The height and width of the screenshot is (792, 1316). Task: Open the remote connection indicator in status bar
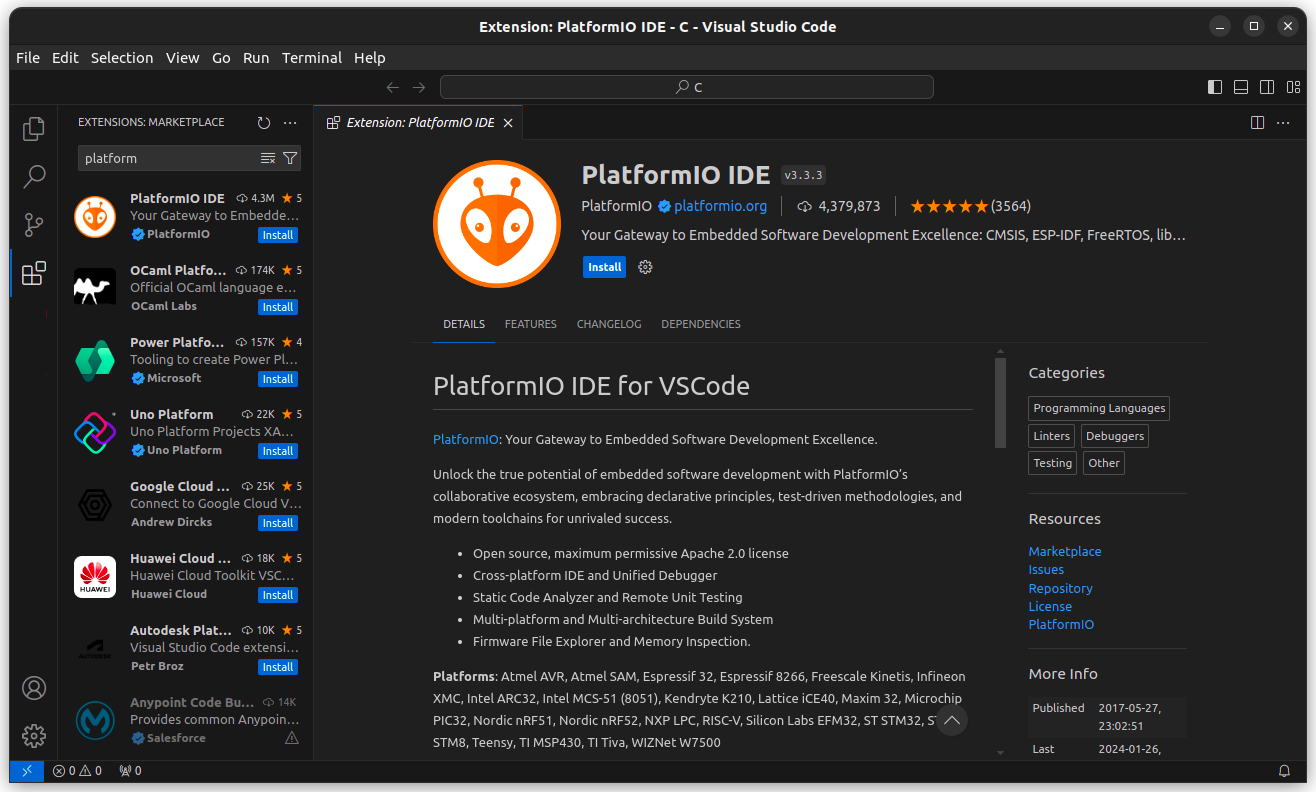coord(25,771)
